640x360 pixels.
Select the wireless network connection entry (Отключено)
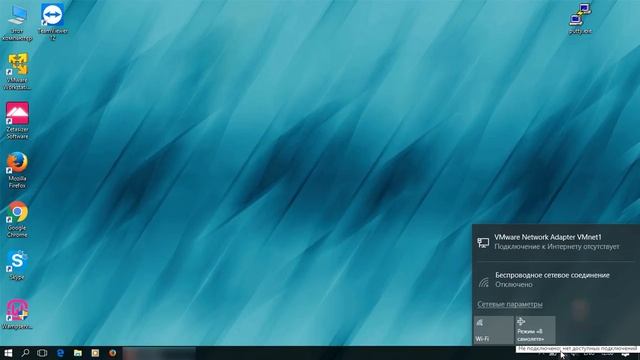[556, 280]
